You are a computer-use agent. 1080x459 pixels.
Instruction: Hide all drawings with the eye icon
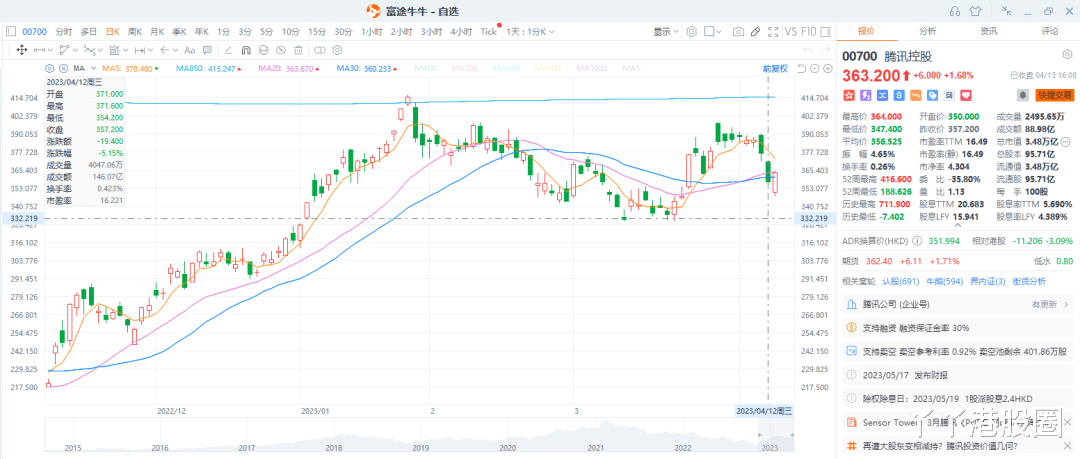coord(280,50)
